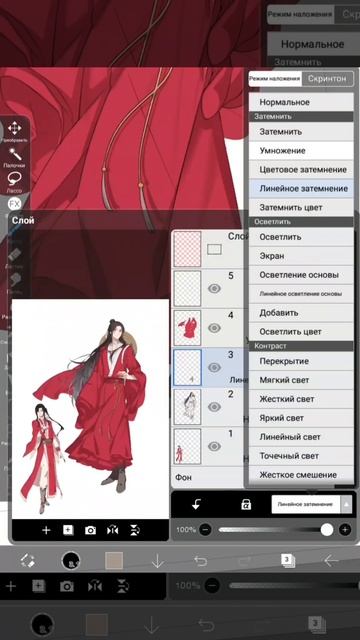
Task: Pick Жесткий свет blend mode
Action: (x=301, y=399)
